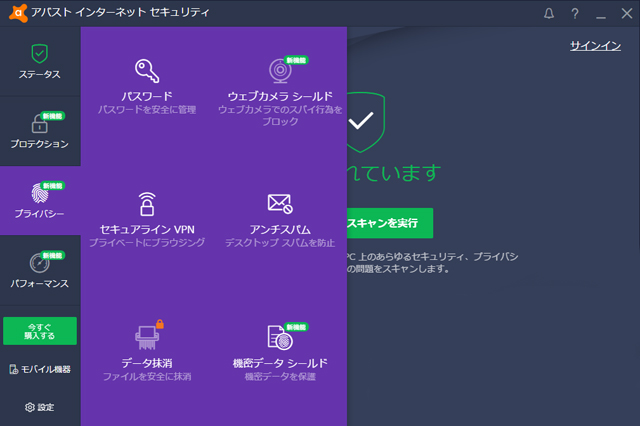Select the プロテクション menu label

[x=40, y=144]
